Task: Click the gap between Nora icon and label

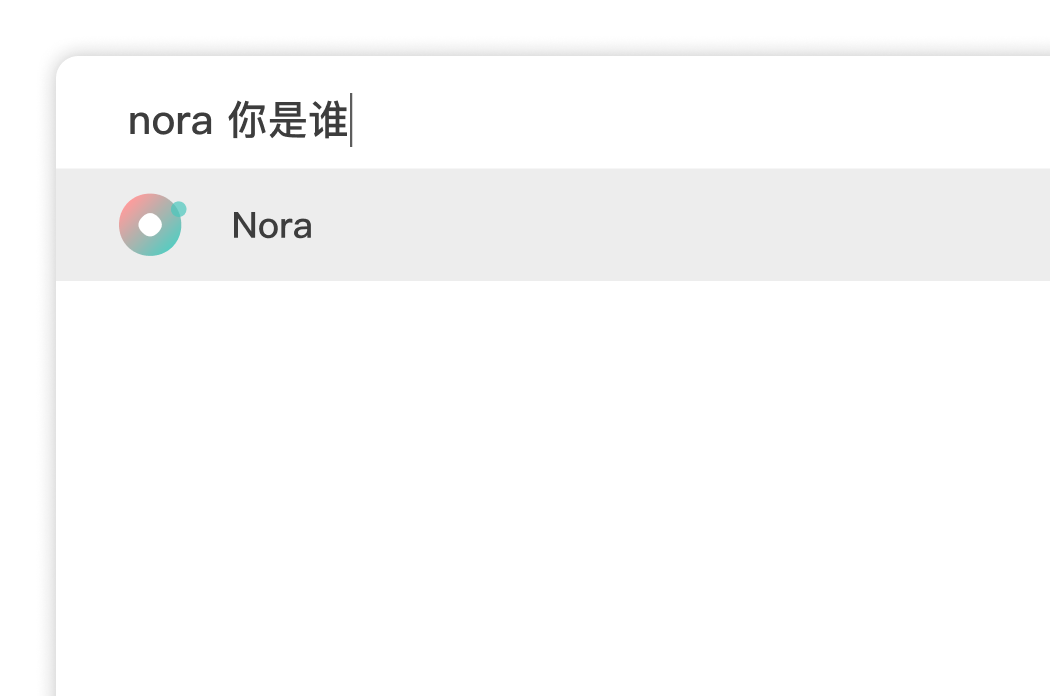Action: click(210, 225)
